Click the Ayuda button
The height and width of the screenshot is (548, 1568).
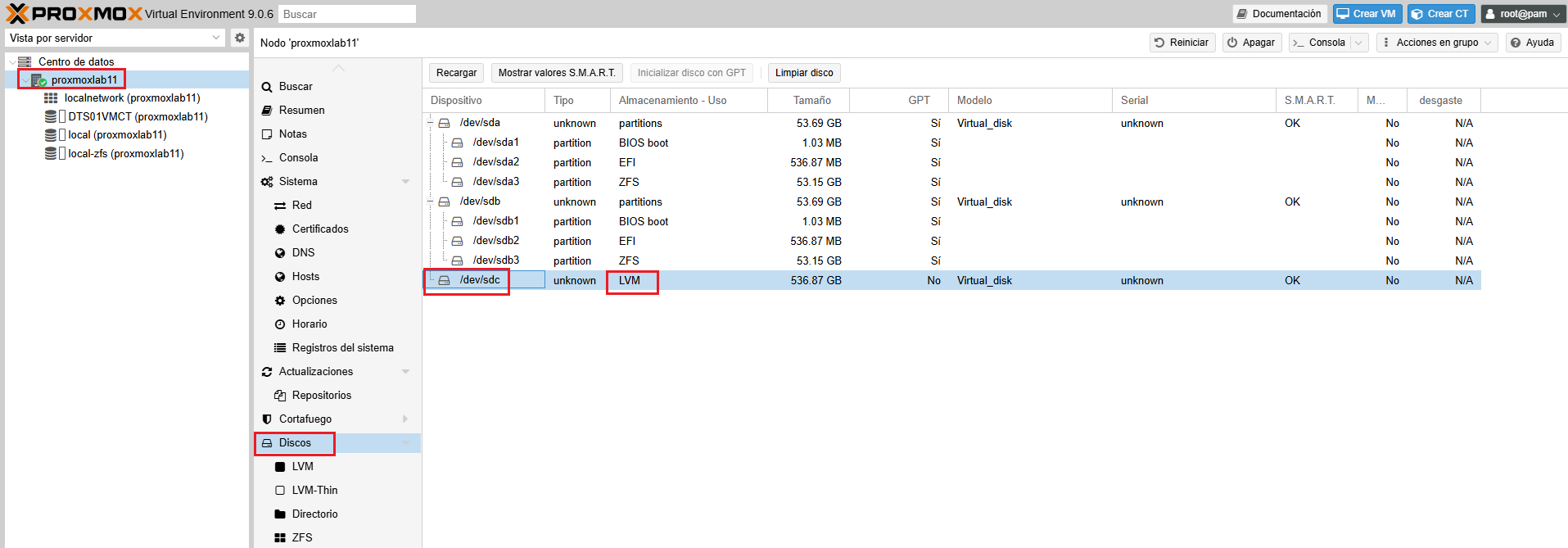click(x=1533, y=43)
